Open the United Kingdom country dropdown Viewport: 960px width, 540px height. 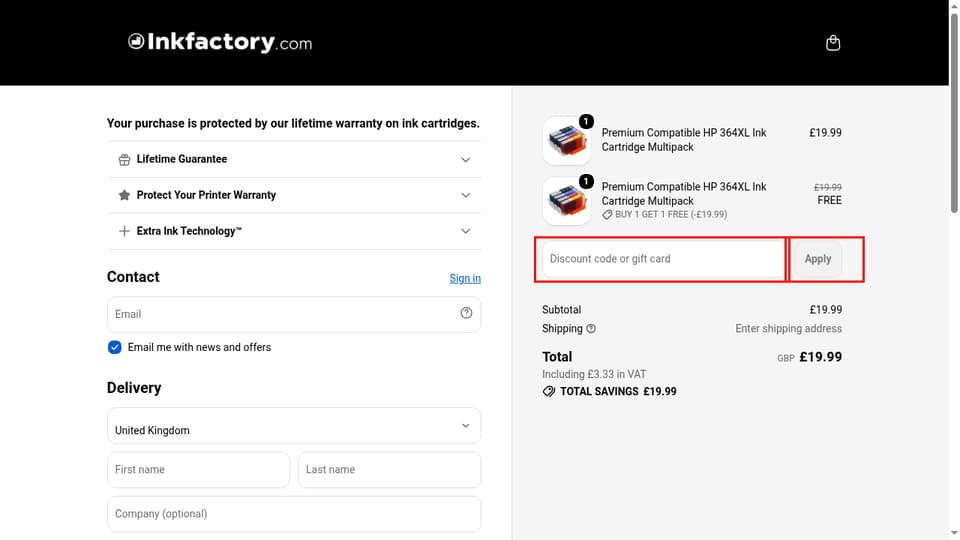click(x=294, y=426)
